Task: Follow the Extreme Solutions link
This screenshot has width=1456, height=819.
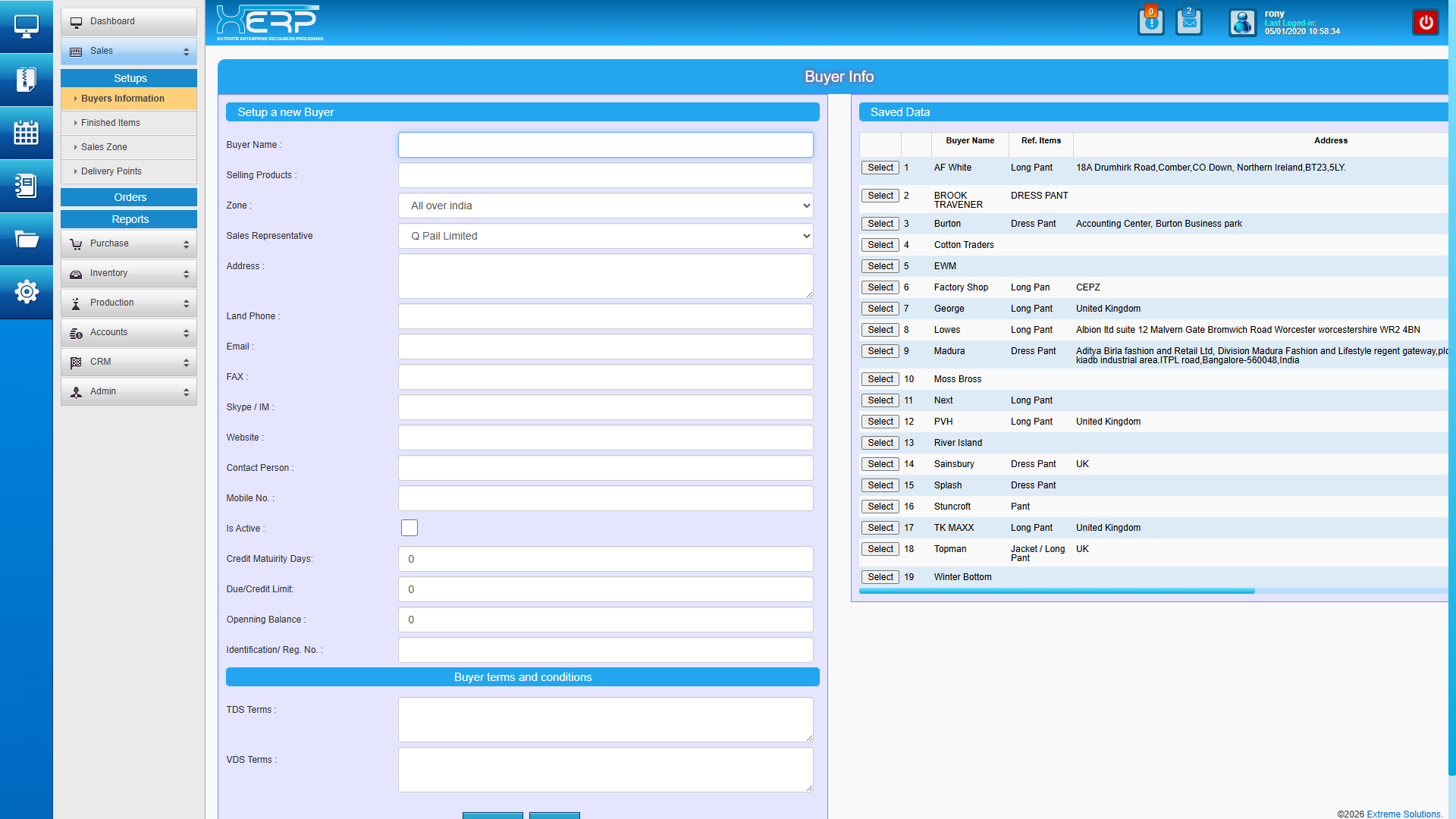Action: (1404, 814)
